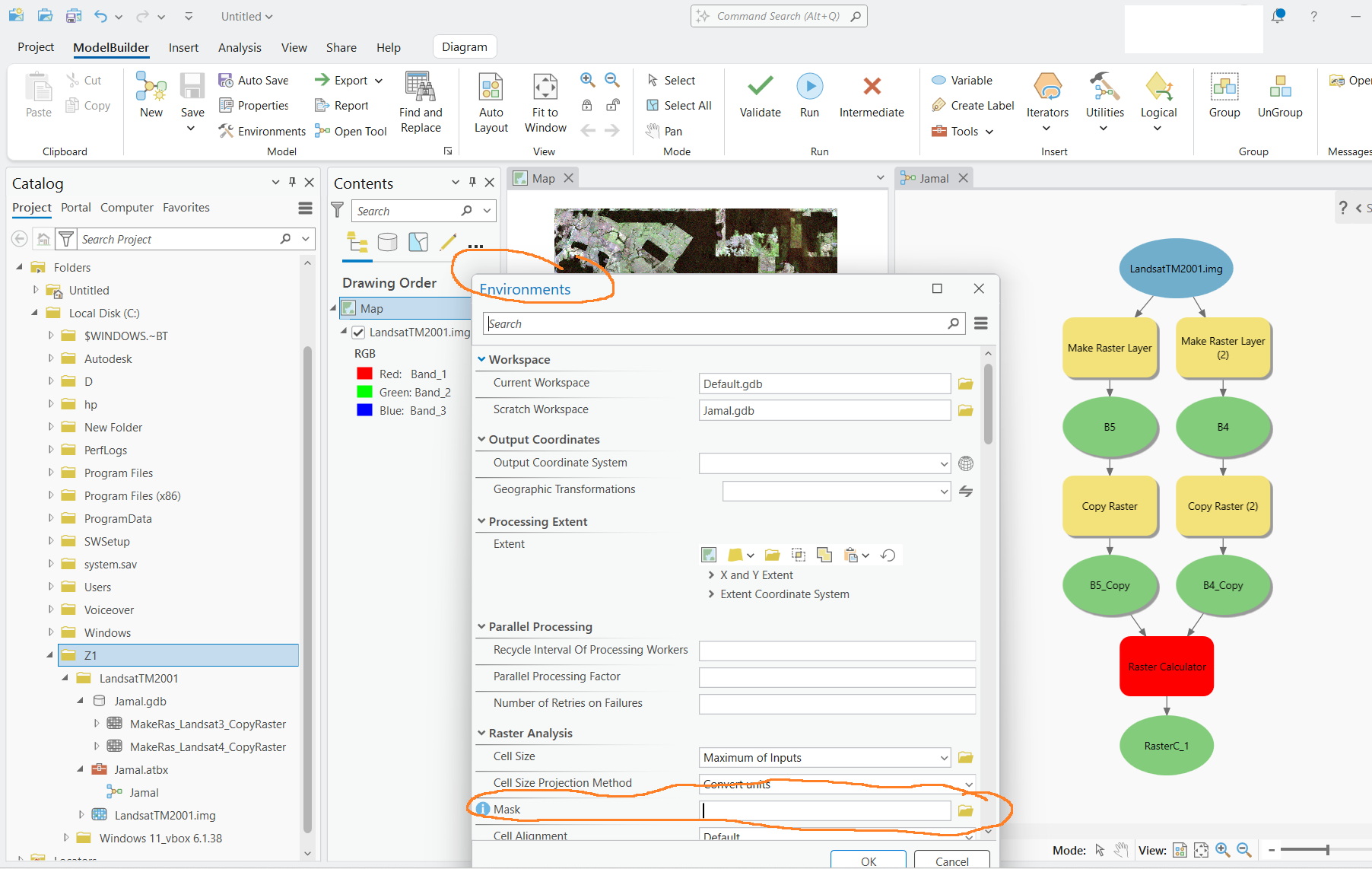Open Find and Replace

point(421,103)
